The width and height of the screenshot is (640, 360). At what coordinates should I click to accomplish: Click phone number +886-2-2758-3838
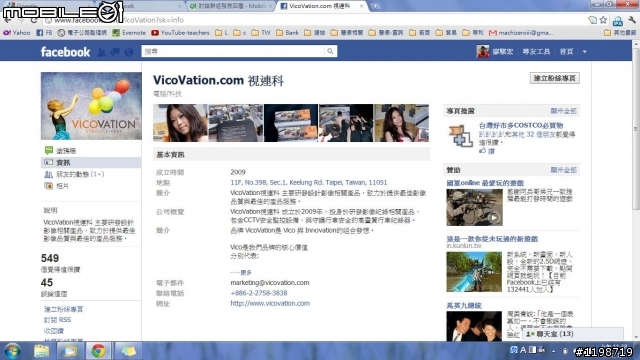259,293
